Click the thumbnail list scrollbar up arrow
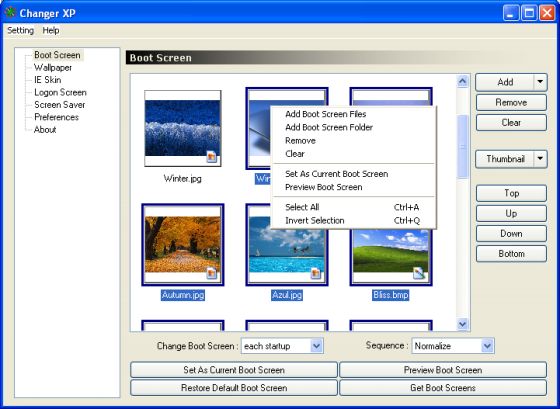 coord(462,82)
